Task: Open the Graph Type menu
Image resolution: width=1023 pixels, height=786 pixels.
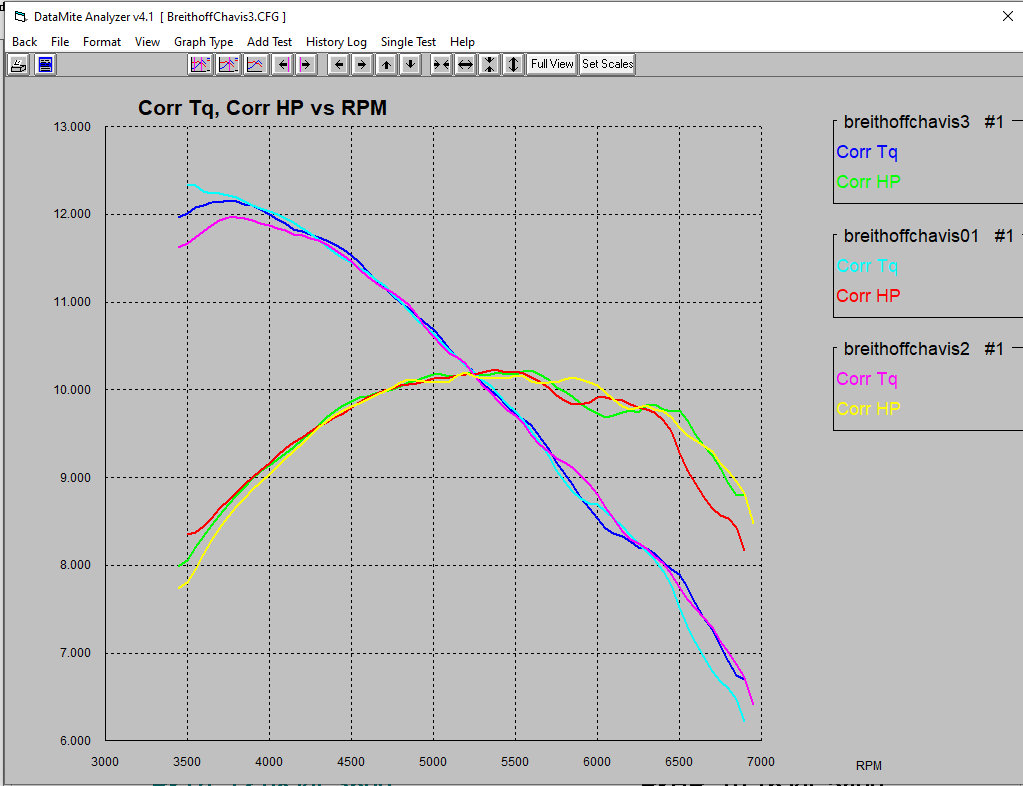Action: pyautogui.click(x=204, y=42)
